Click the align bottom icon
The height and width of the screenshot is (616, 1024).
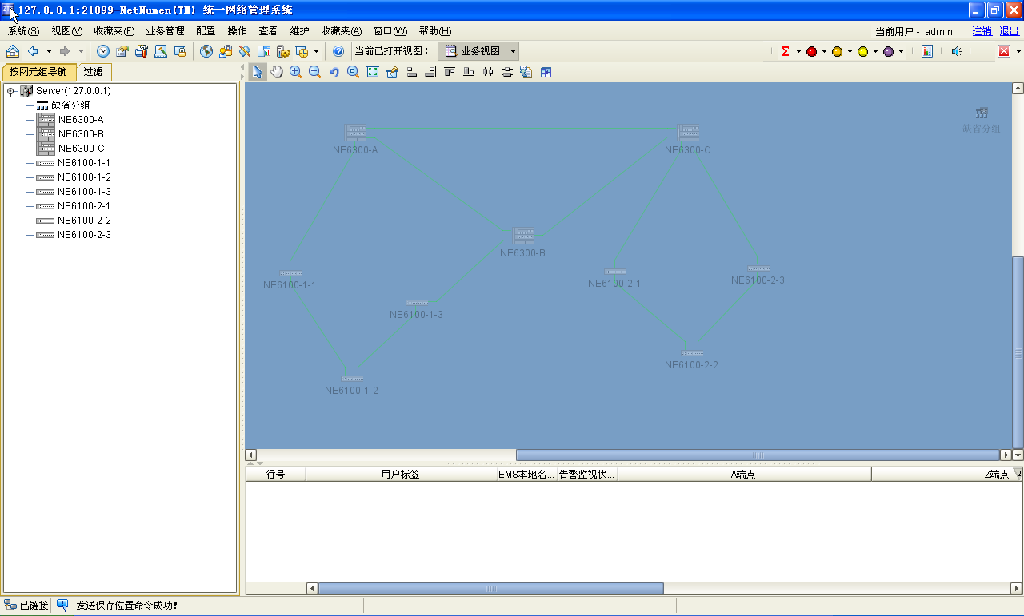[x=468, y=72]
